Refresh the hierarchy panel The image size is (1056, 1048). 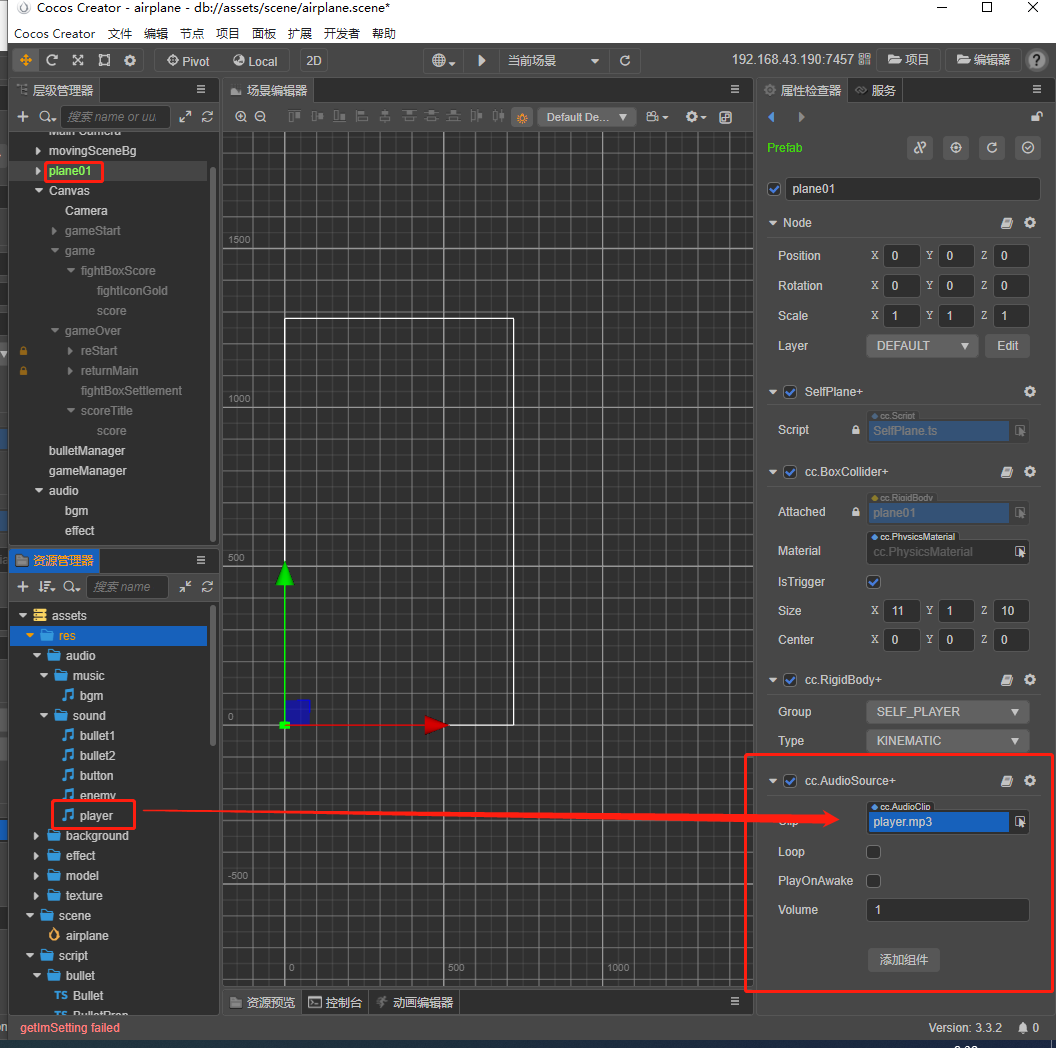[207, 117]
